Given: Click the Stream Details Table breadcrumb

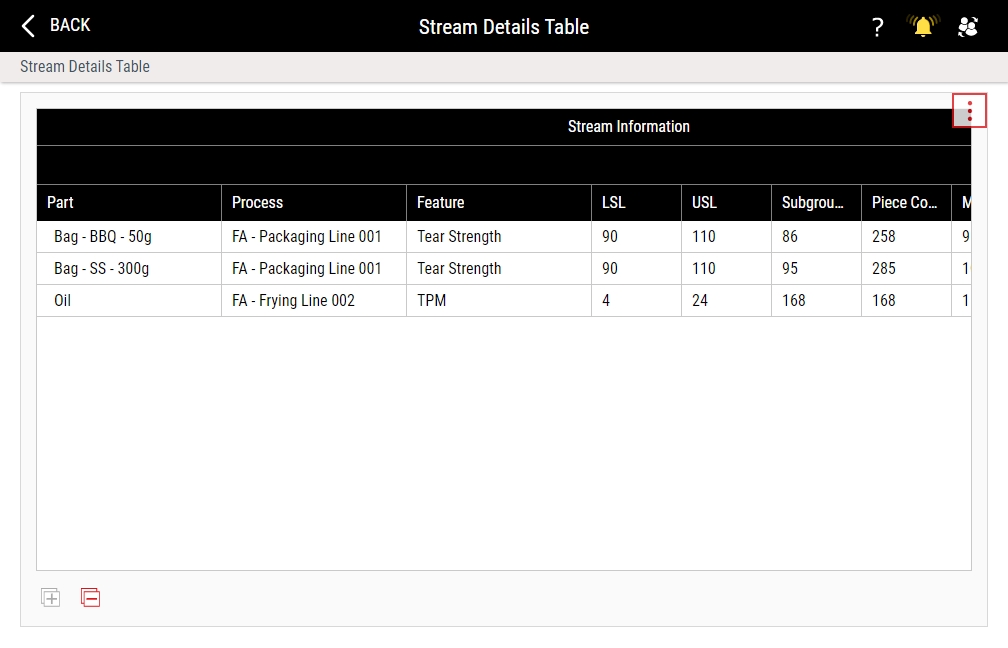Looking at the screenshot, I should click(x=85, y=66).
